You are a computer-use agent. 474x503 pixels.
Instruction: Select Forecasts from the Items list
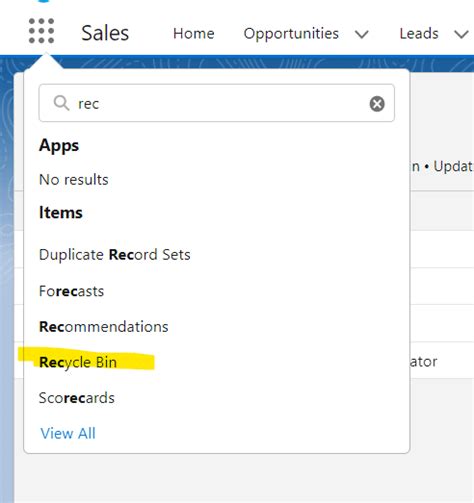pyautogui.click(x=72, y=291)
